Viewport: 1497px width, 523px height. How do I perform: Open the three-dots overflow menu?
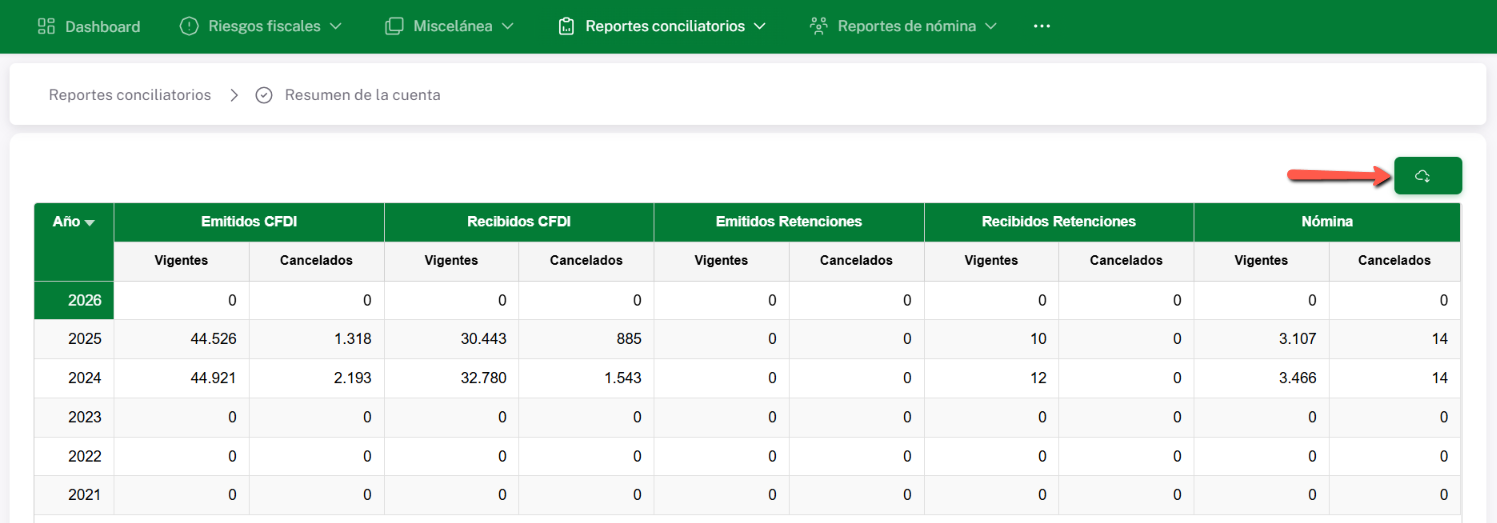coord(1042,26)
